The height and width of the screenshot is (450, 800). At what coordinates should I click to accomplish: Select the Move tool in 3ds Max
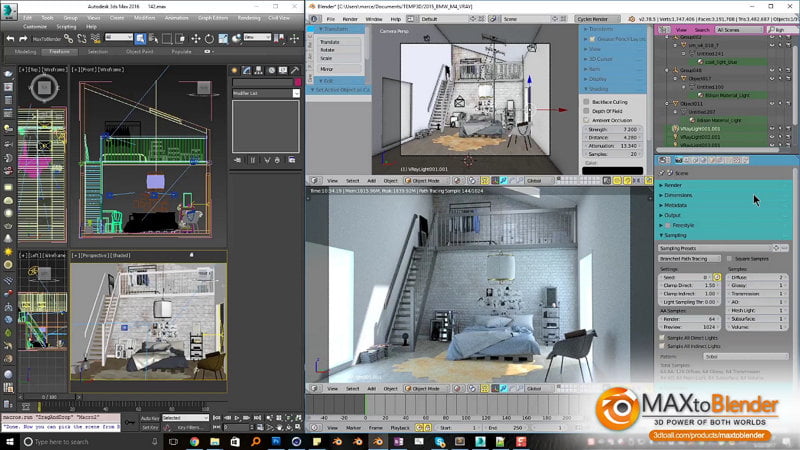(x=196, y=39)
